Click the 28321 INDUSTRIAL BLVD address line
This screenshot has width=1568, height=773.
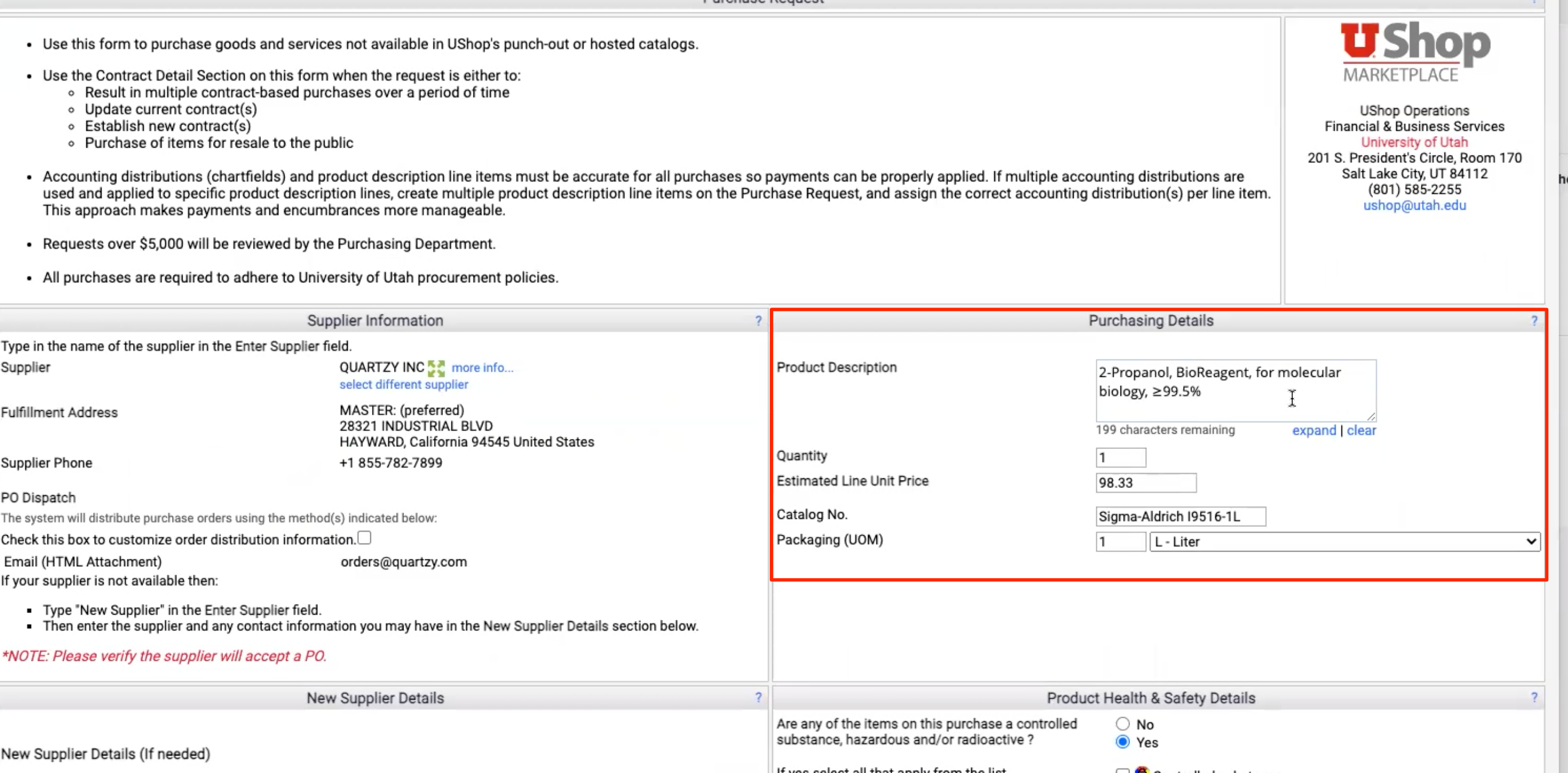point(416,426)
